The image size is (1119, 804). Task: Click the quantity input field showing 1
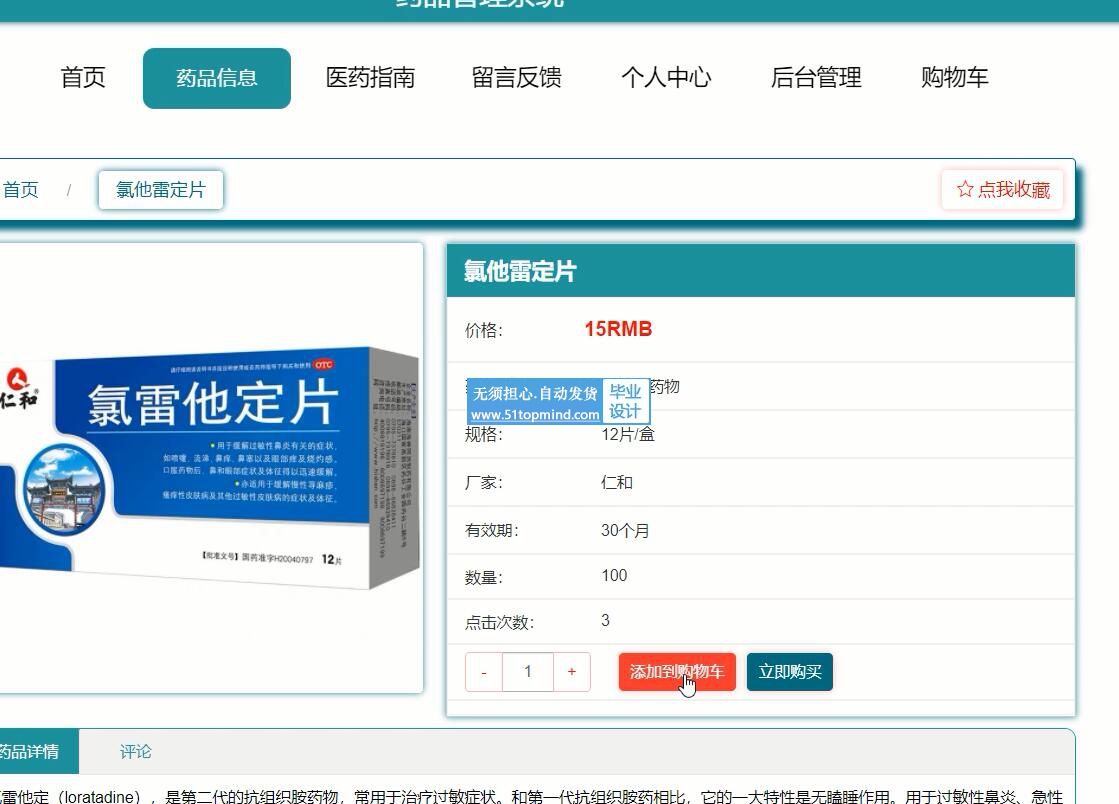(528, 672)
